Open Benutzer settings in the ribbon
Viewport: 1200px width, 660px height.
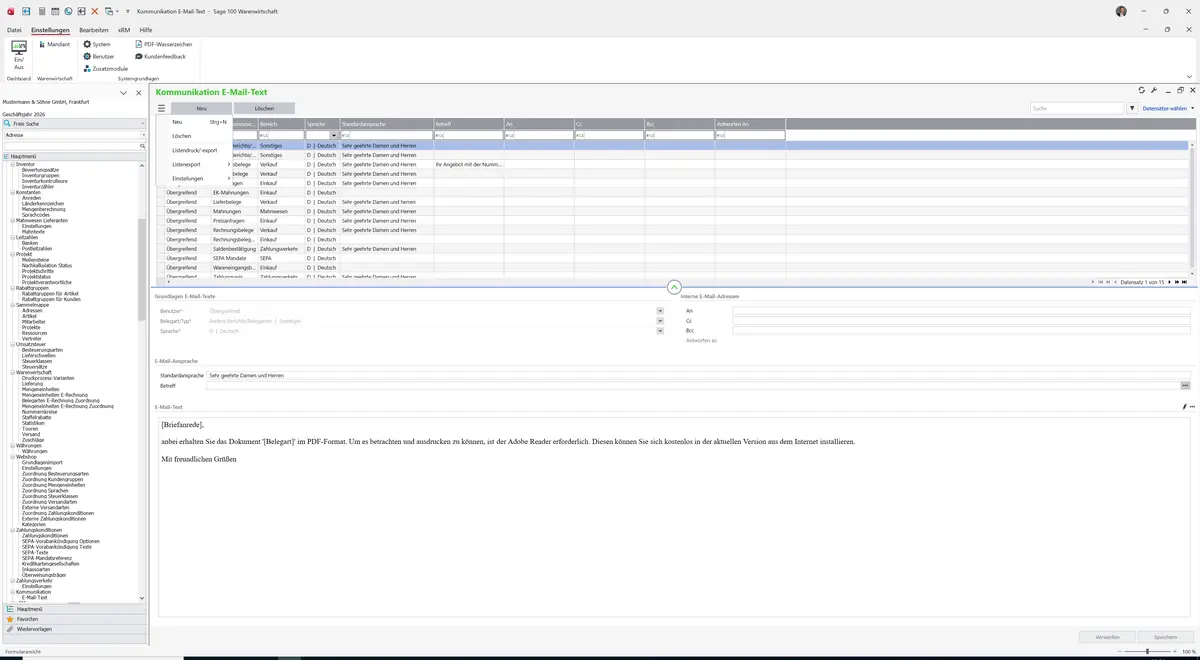click(99, 57)
